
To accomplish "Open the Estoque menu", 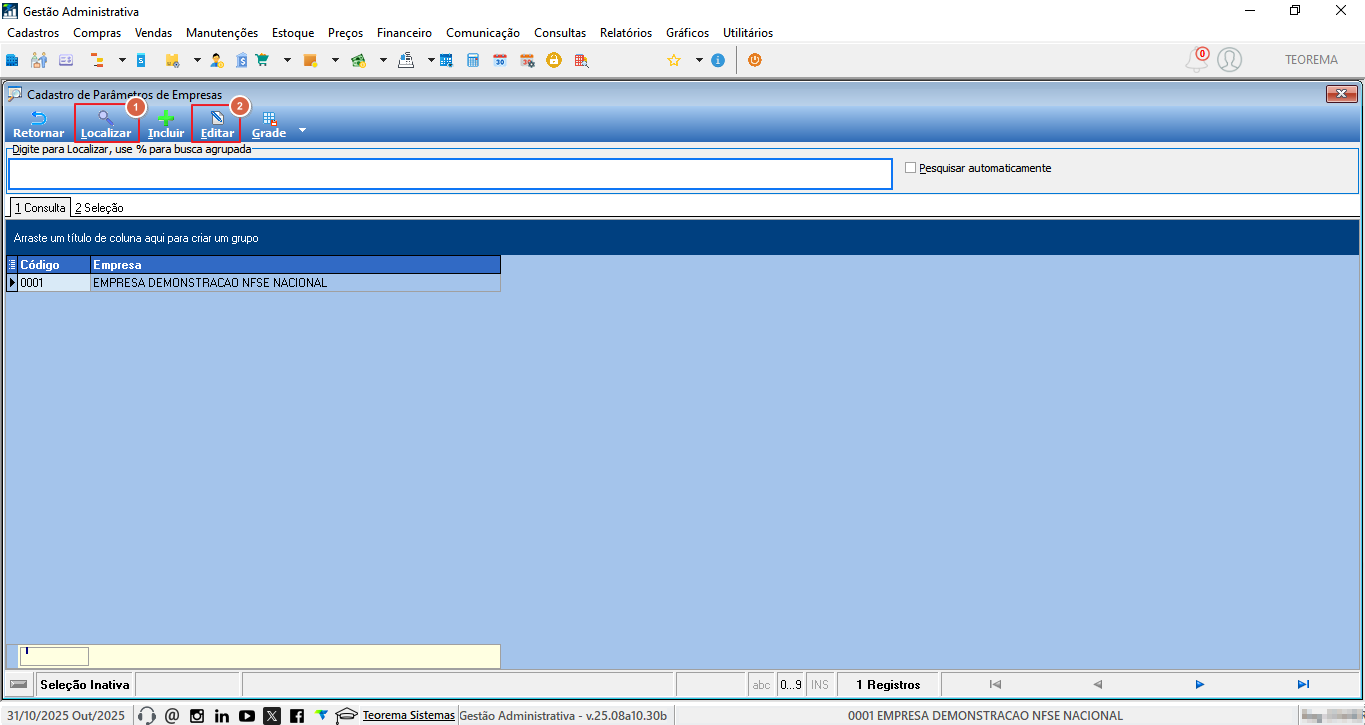I will click(x=293, y=33).
